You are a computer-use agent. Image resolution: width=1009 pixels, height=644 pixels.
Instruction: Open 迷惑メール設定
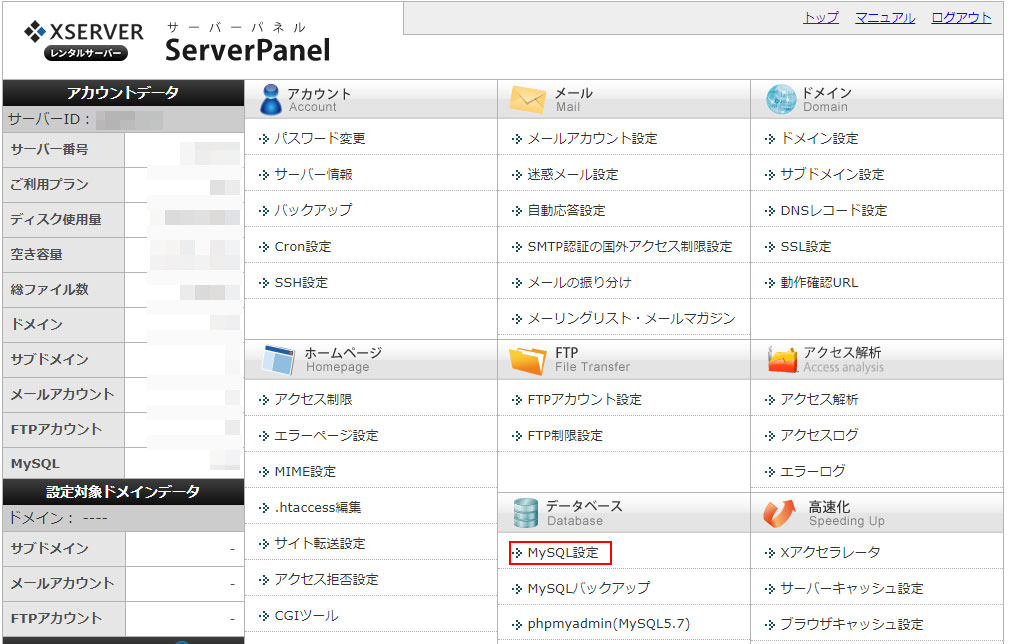tap(573, 174)
